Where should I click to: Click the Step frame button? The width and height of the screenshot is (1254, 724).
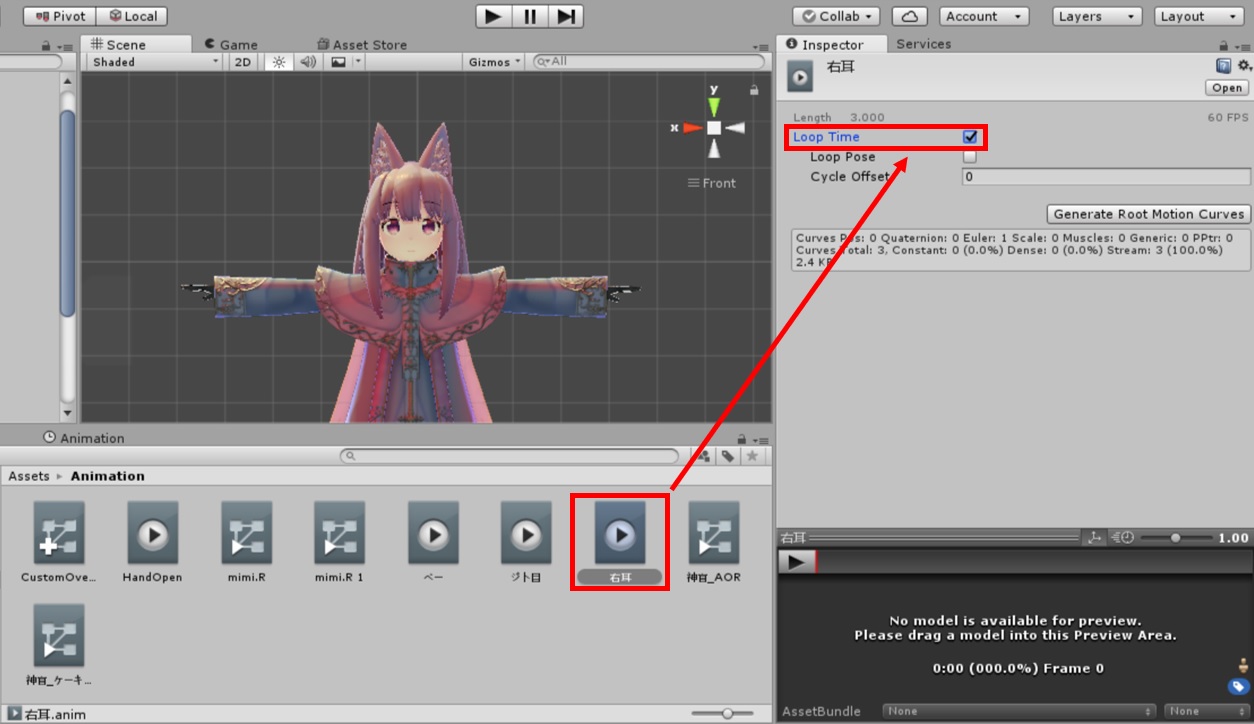pyautogui.click(x=565, y=16)
